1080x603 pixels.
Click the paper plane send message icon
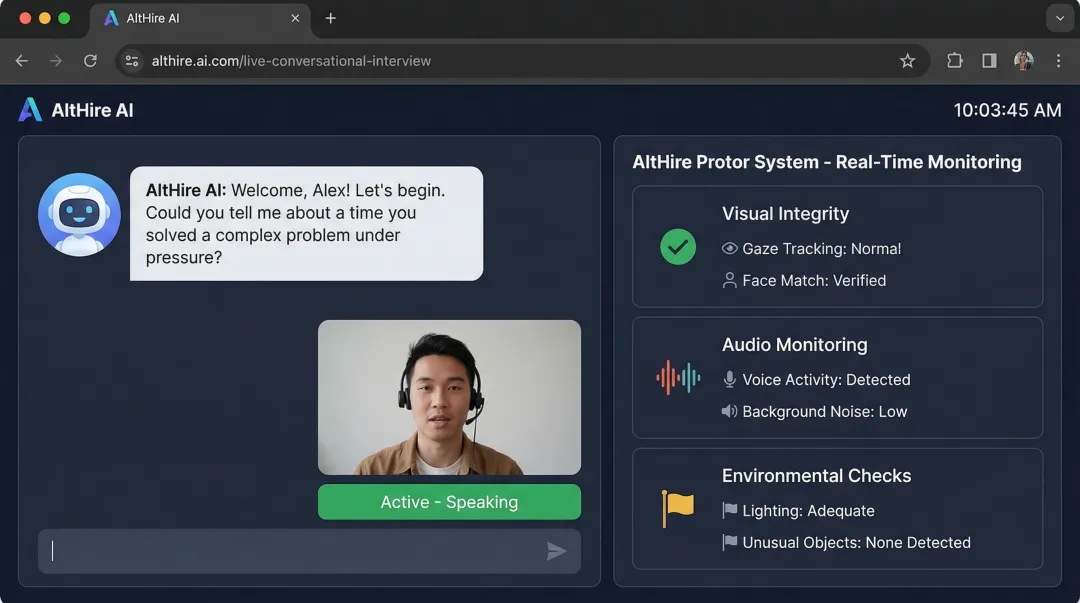click(x=557, y=551)
